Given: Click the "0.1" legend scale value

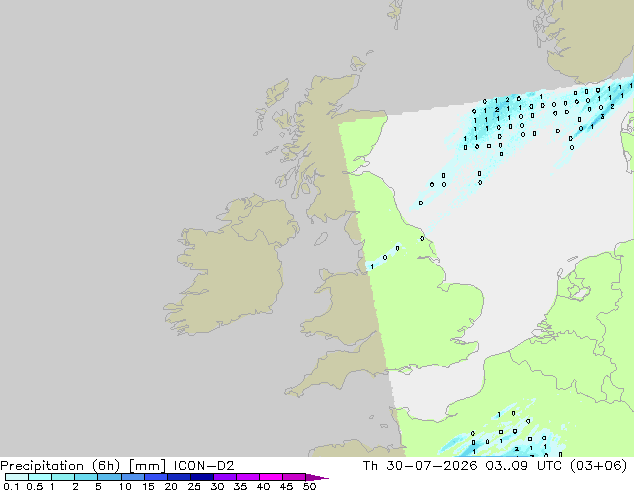Looking at the screenshot, I should (11, 486).
